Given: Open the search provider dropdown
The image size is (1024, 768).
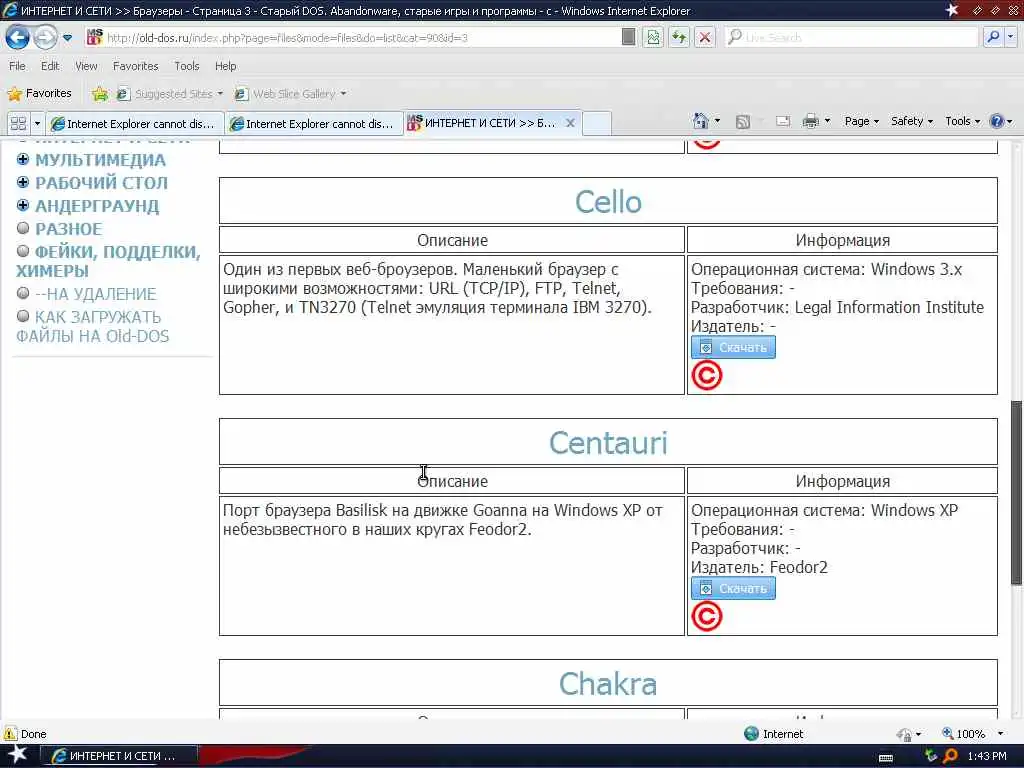Looking at the screenshot, I should click(1011, 37).
